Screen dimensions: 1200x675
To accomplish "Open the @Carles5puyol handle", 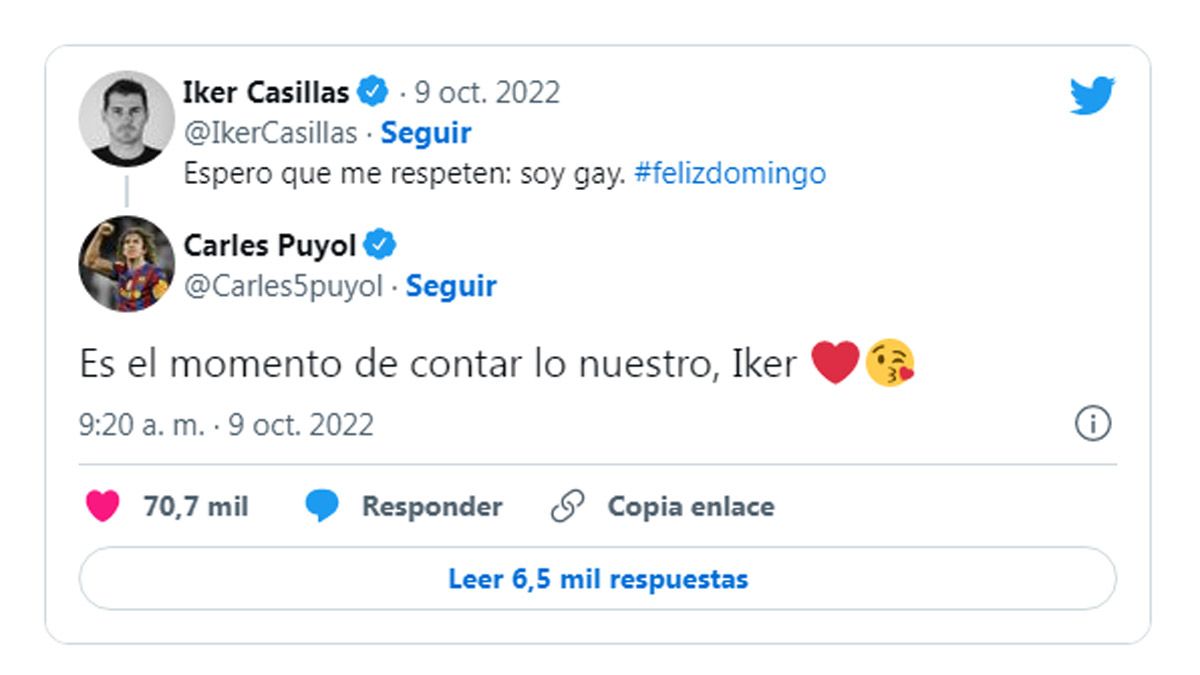I will [283, 286].
